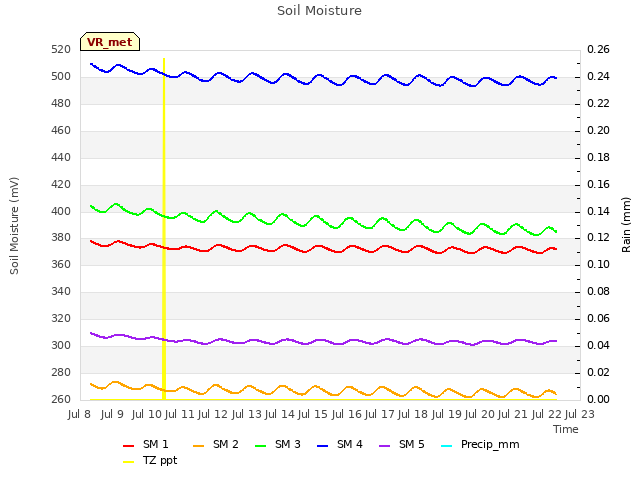This screenshot has width=640, height=480.
Task: Click the VR_met label badge
Action: pos(110,42)
